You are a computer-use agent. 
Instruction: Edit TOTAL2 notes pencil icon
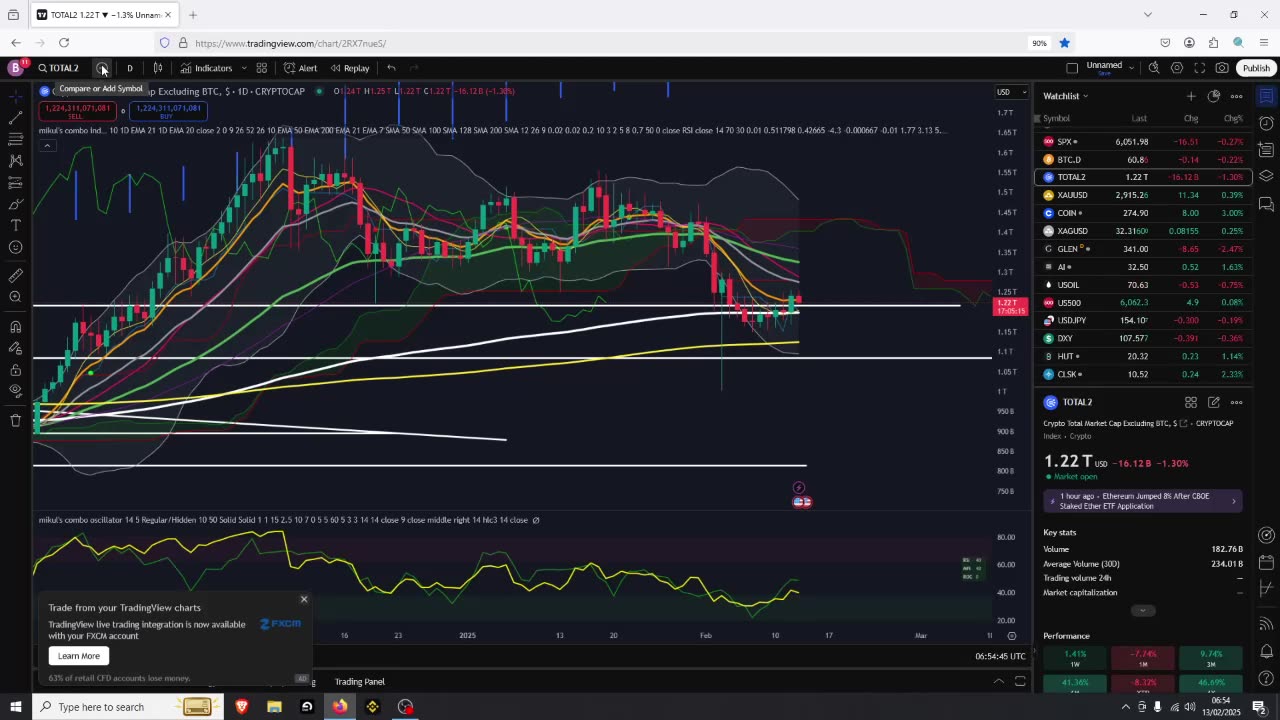point(1214,402)
